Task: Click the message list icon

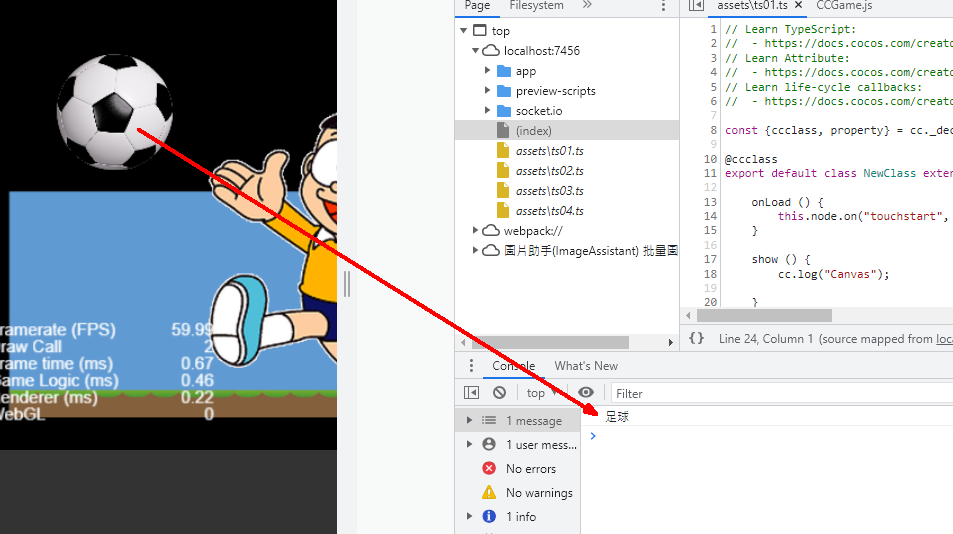Action: [x=489, y=420]
